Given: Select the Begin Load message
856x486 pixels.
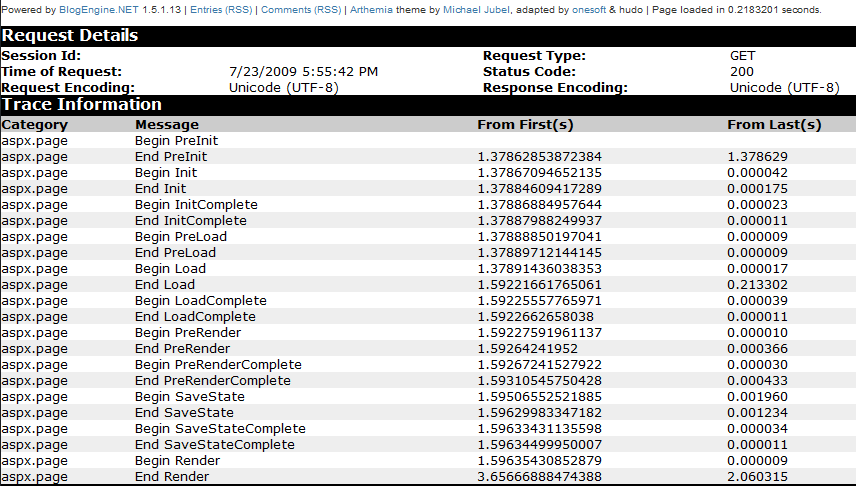Looking at the screenshot, I should (x=170, y=269).
